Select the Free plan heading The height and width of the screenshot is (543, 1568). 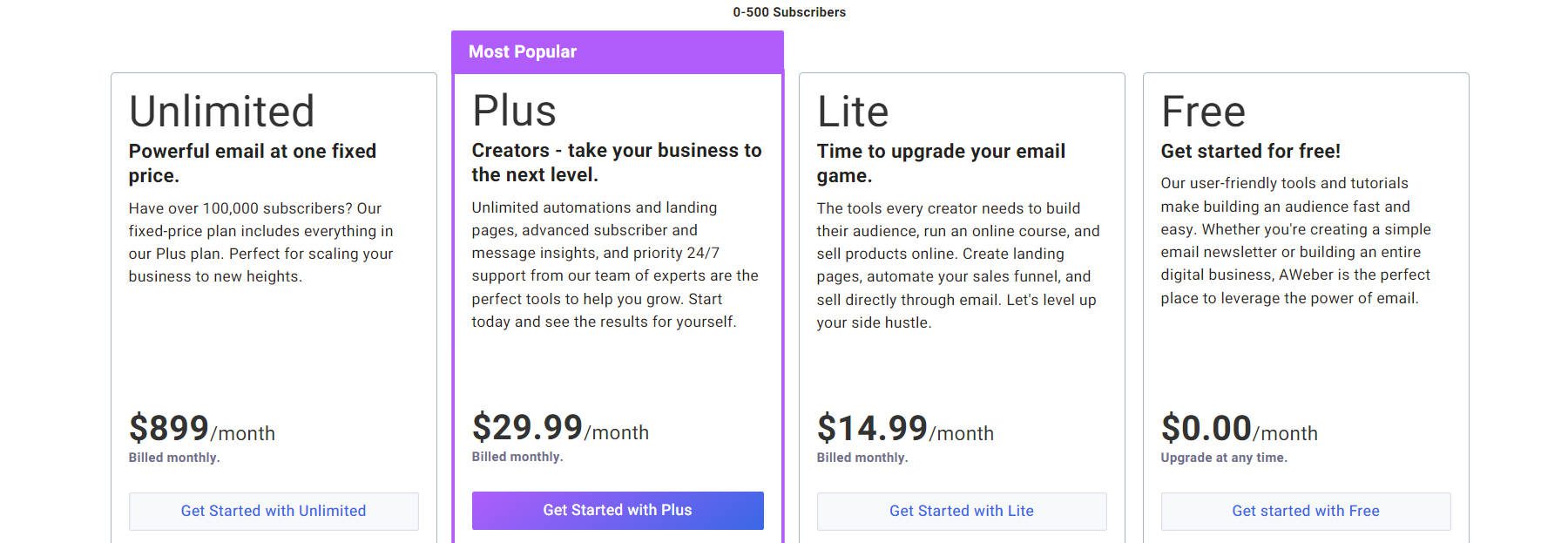(x=1203, y=111)
